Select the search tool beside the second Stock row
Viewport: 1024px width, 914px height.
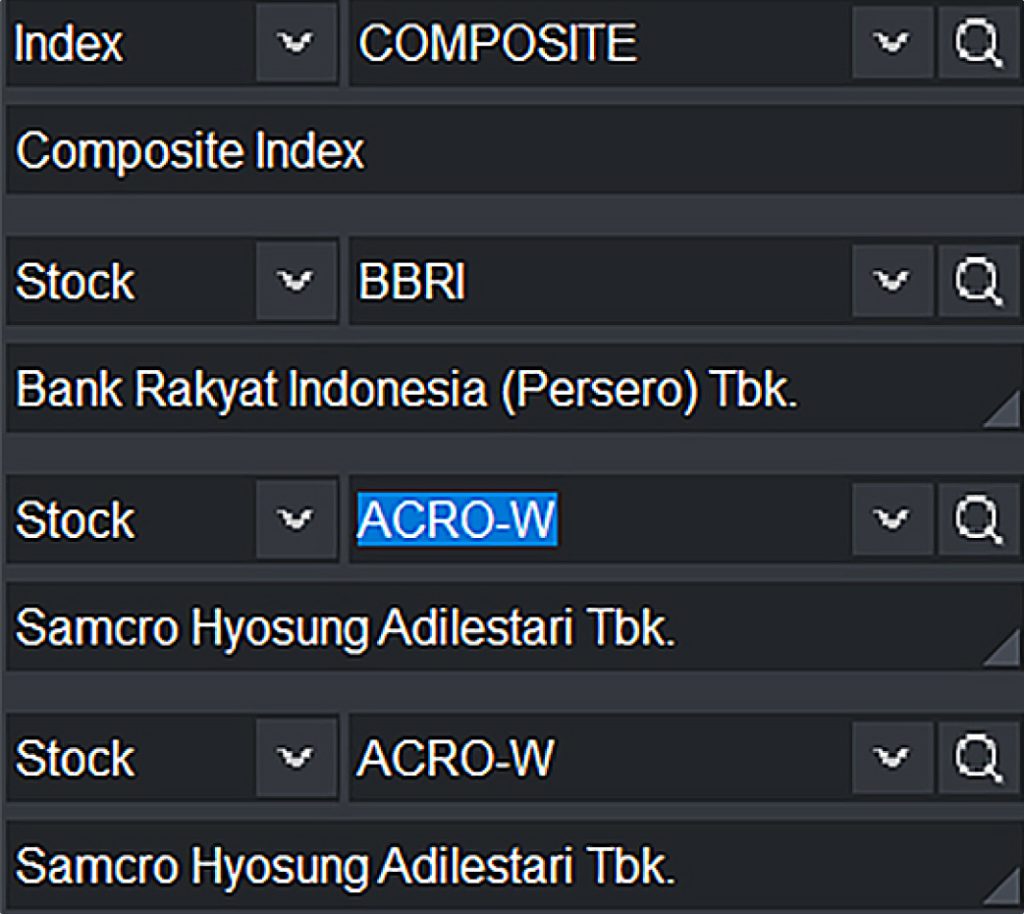coord(978,519)
